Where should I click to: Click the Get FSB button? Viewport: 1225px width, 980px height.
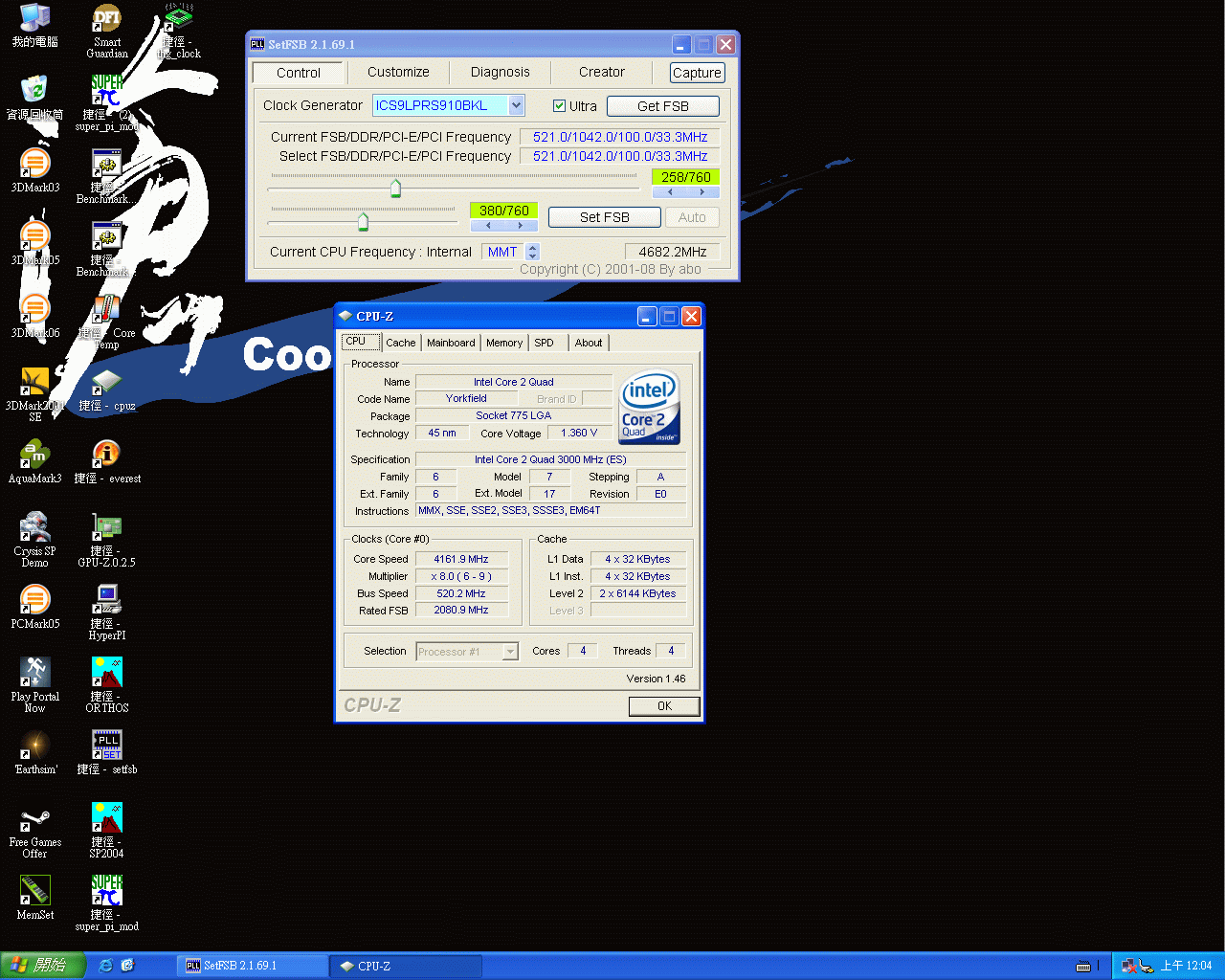[662, 106]
